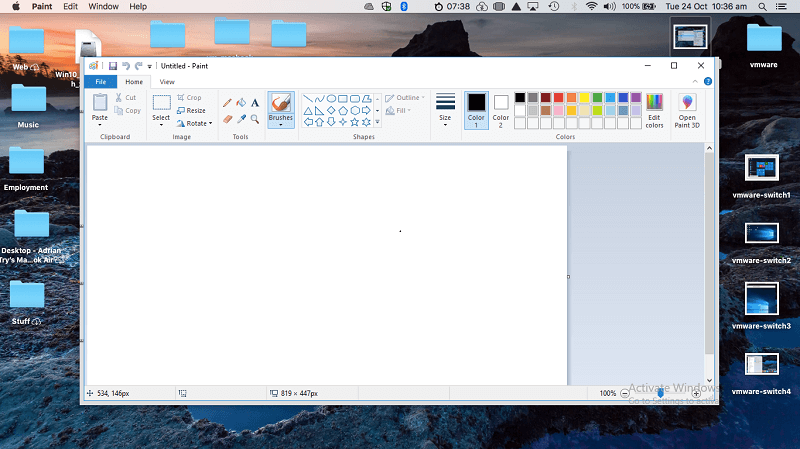Click the Crop button
The width and height of the screenshot is (800, 449).
click(189, 97)
